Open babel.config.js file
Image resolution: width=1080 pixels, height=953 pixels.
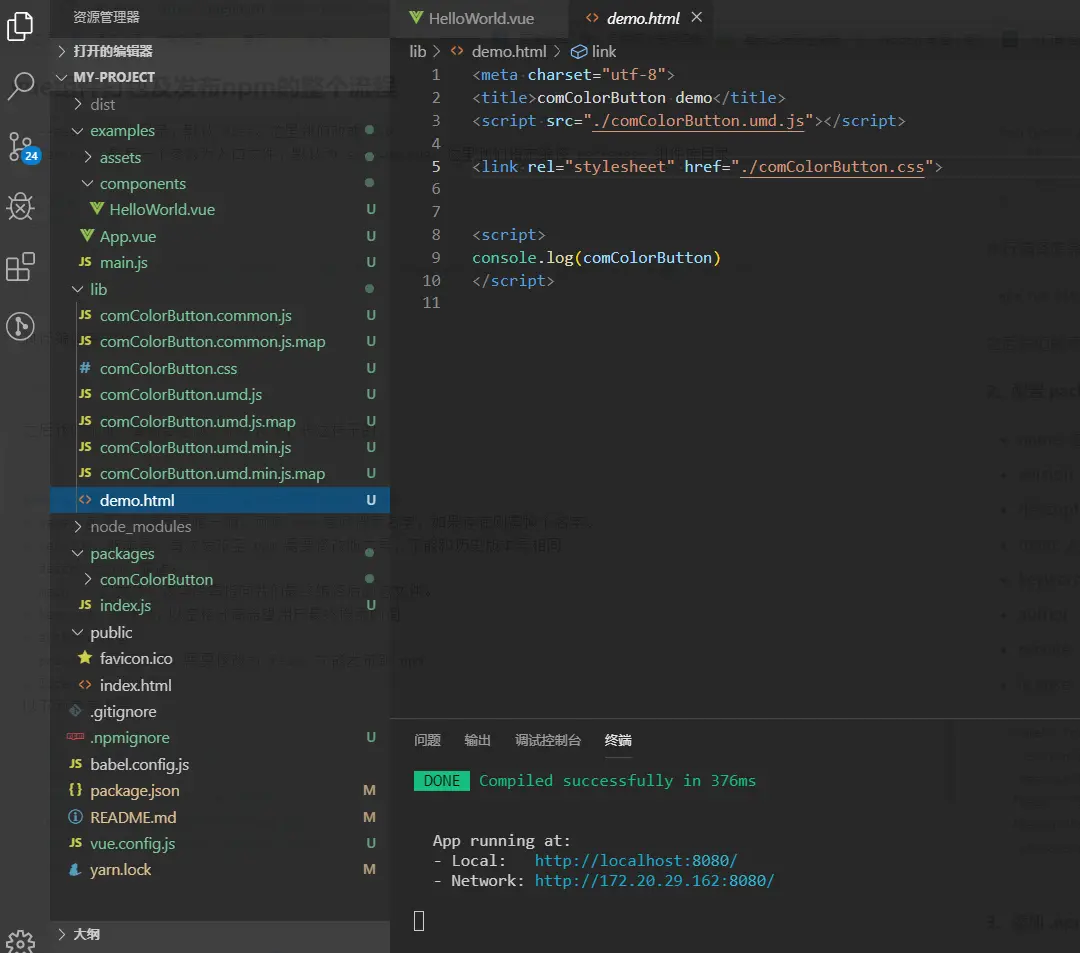pos(220,764)
